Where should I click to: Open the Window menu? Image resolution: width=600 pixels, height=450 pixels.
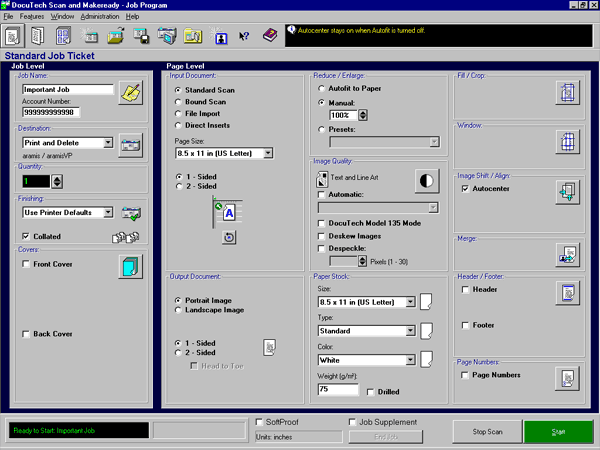tap(62, 16)
